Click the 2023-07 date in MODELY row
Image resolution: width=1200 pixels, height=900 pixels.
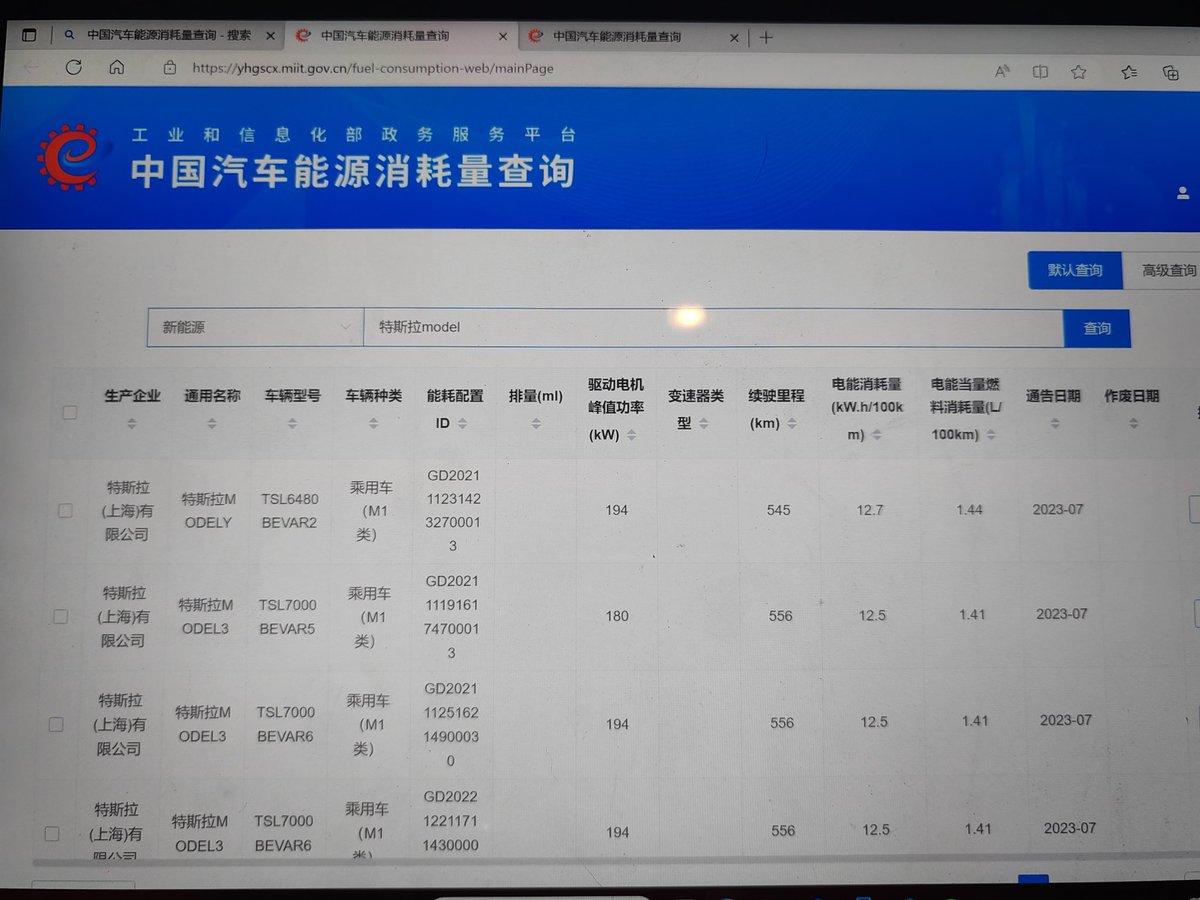(1058, 509)
